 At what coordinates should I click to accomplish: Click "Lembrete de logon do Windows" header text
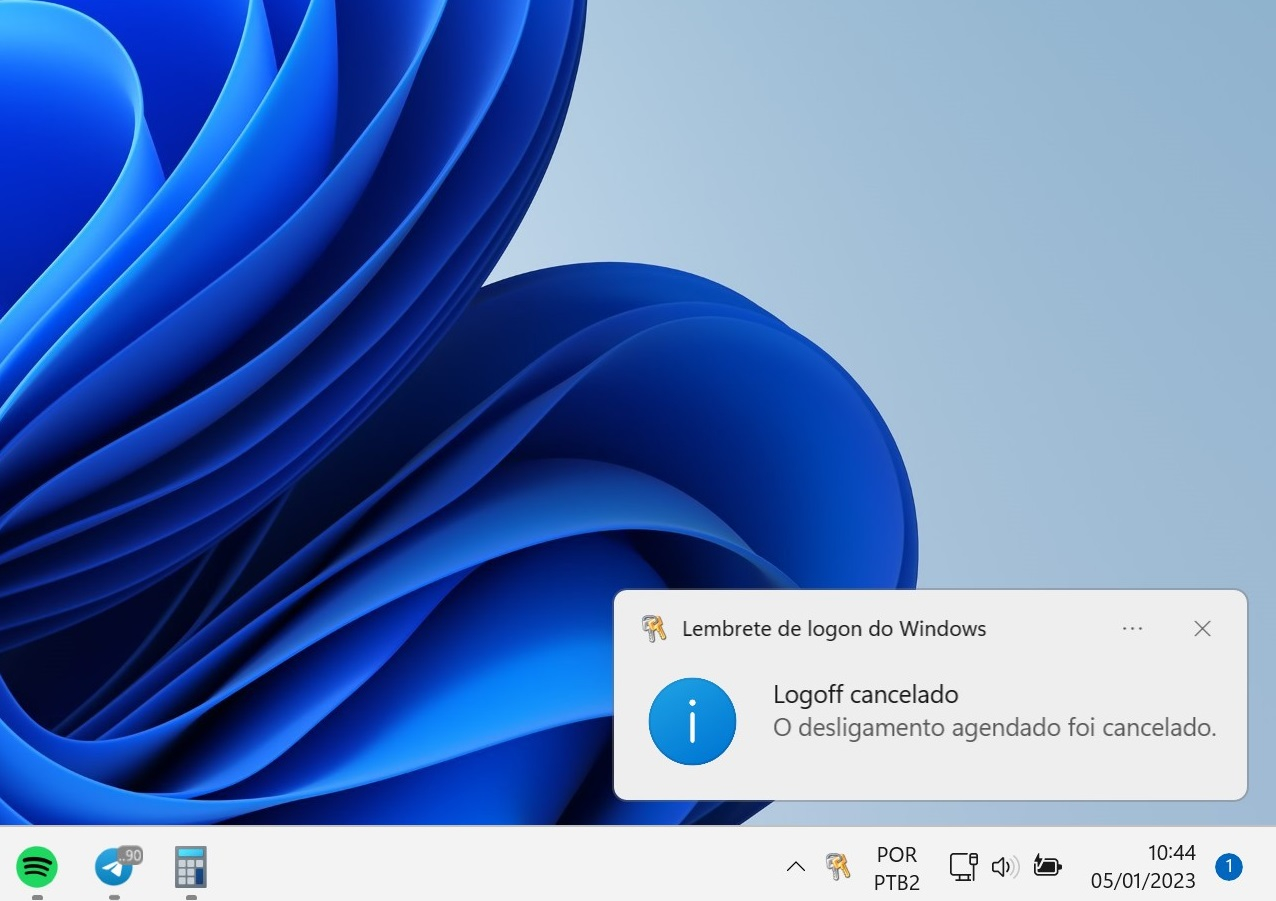(x=834, y=629)
